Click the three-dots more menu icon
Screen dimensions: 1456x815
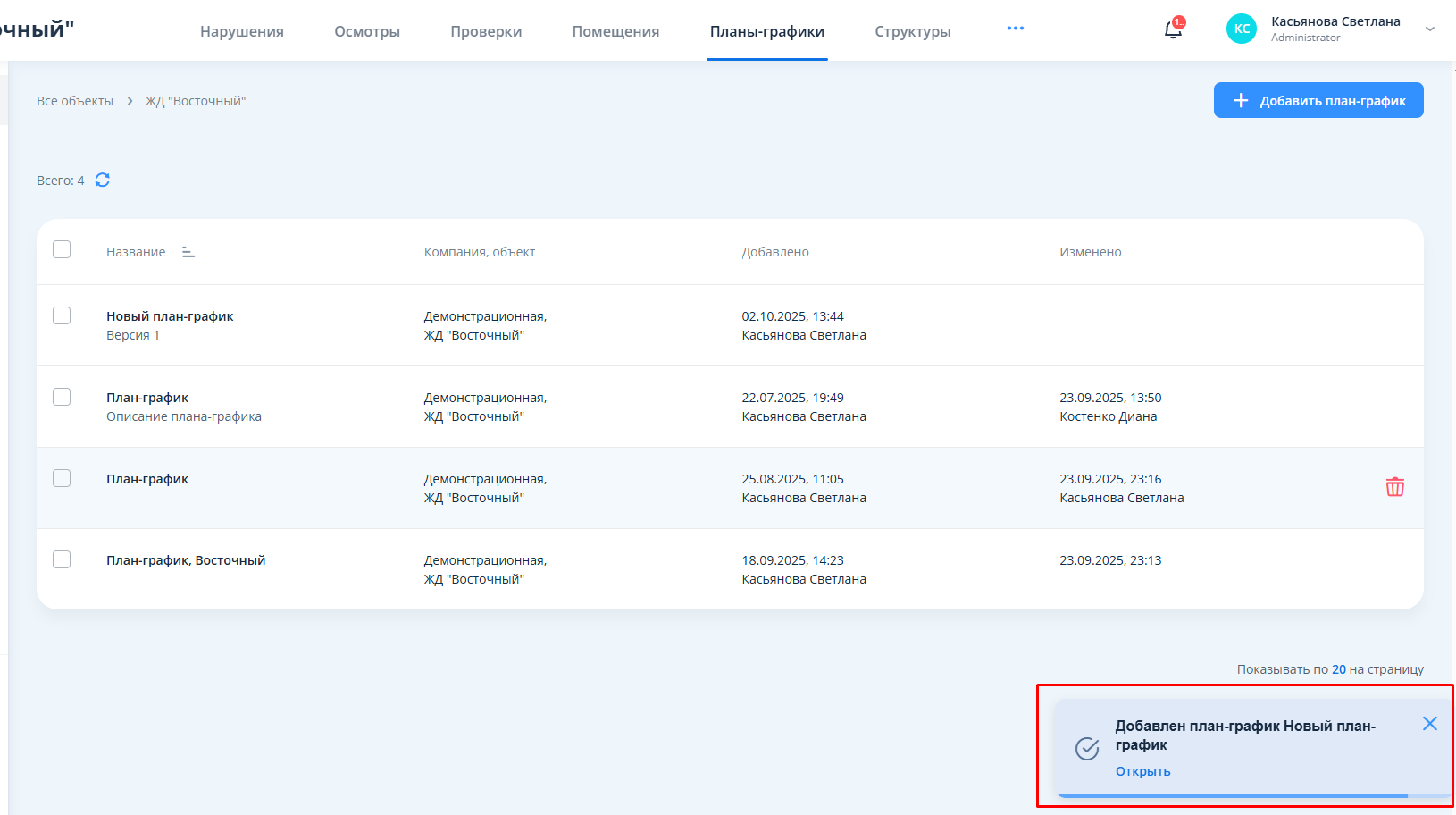pyautogui.click(x=1015, y=29)
